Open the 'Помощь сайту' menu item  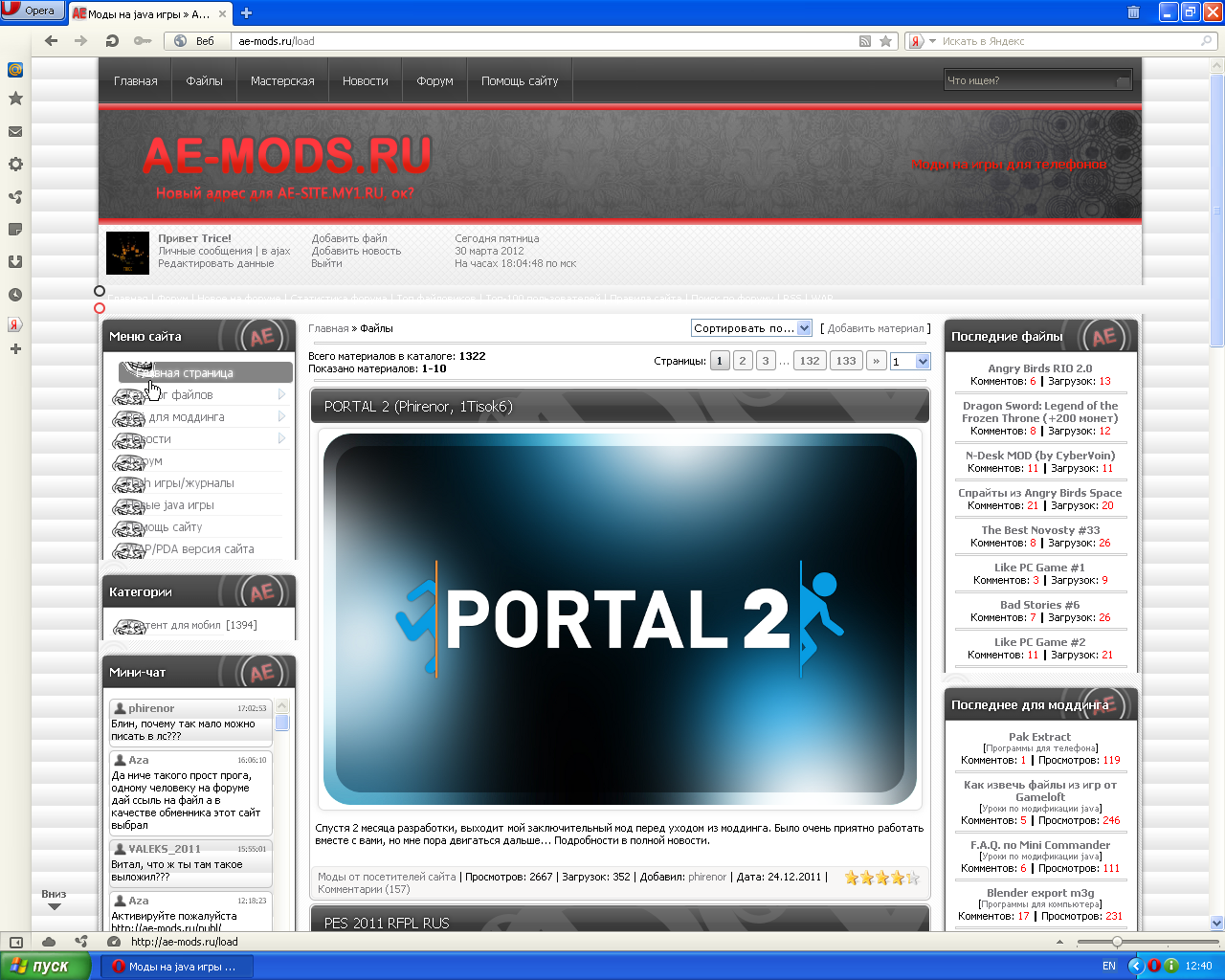520,81
